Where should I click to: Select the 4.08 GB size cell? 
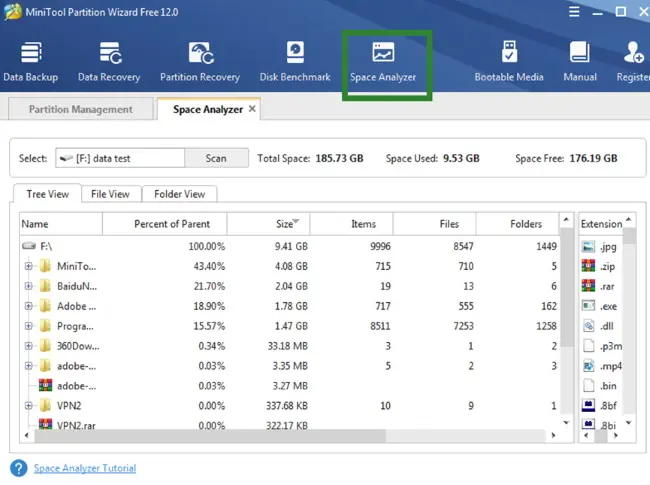[291, 266]
